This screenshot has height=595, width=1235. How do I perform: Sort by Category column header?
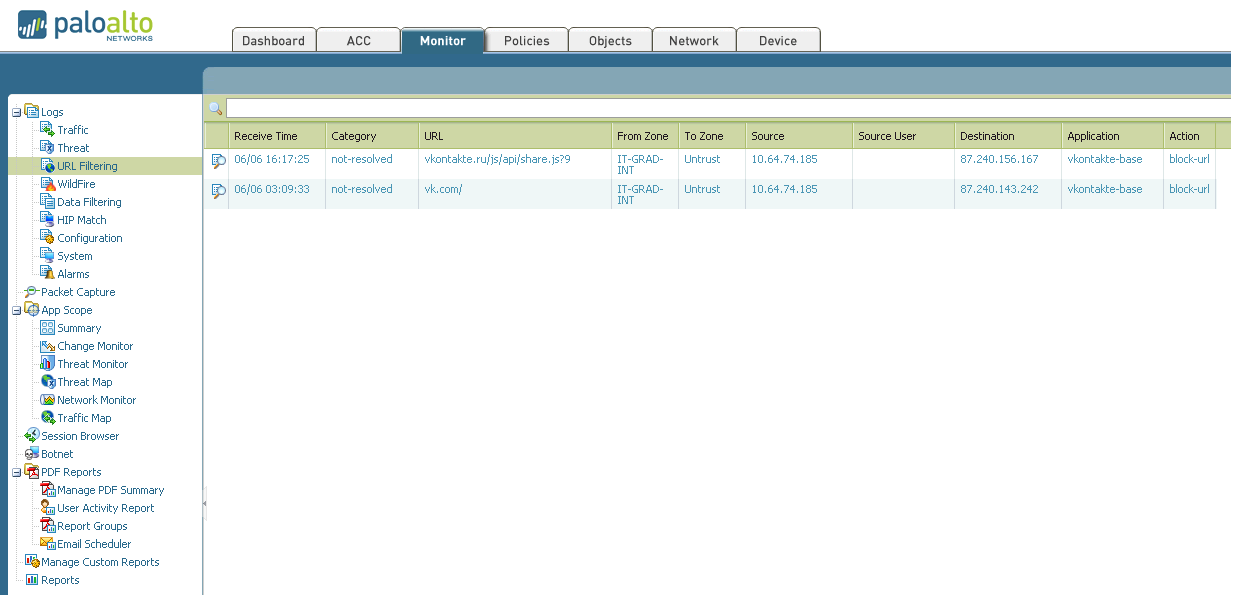[372, 136]
